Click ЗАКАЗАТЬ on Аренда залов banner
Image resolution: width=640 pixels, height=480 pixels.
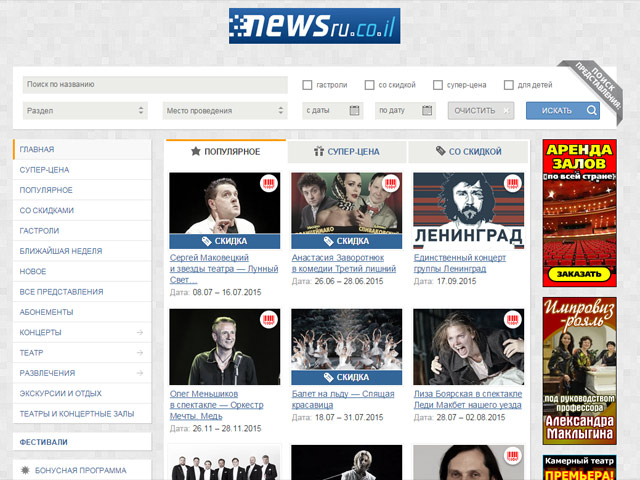point(579,274)
